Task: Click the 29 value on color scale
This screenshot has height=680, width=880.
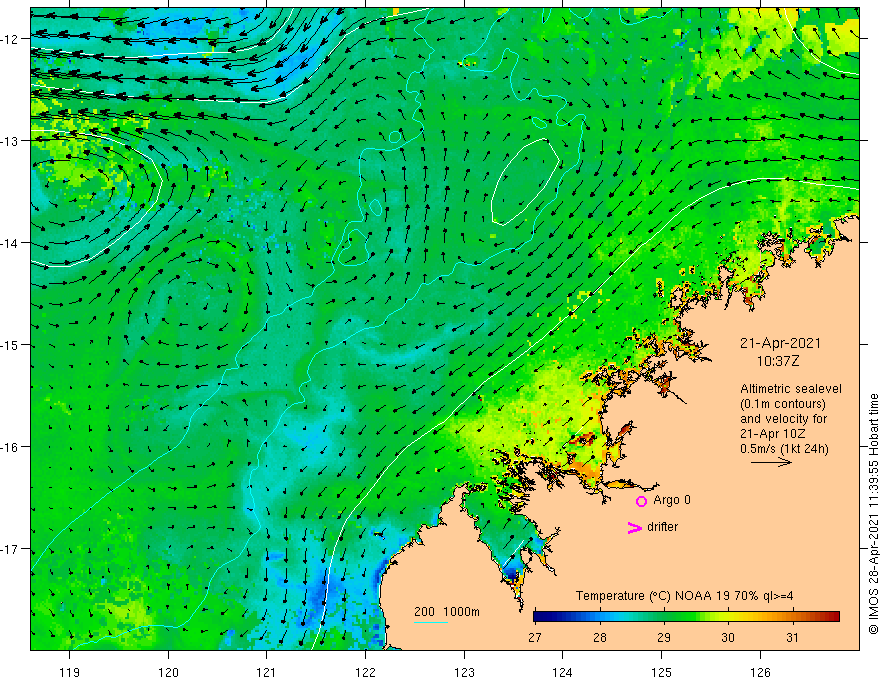Action: point(663,638)
